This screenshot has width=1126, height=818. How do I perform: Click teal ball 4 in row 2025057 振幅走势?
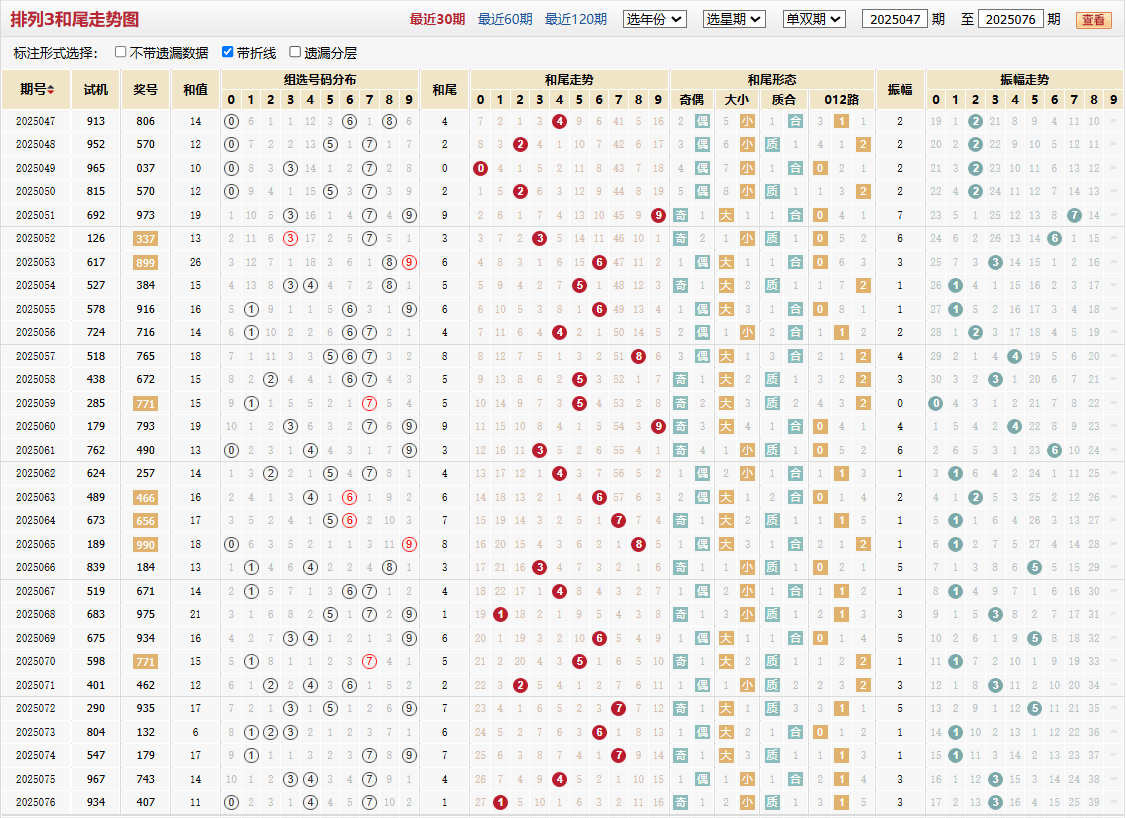(x=1015, y=356)
